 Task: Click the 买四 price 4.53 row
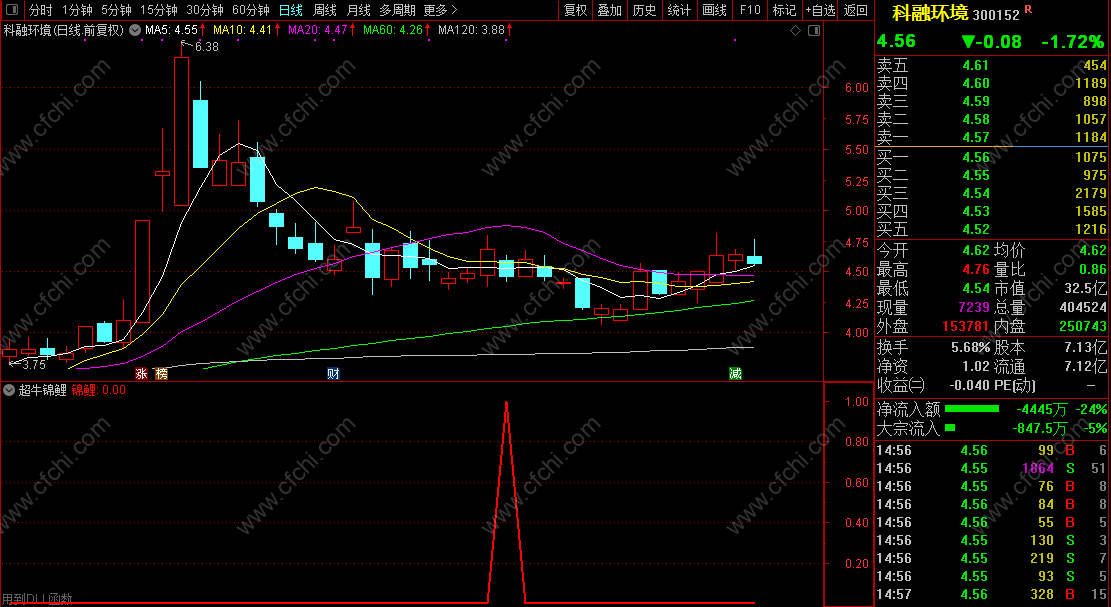coord(992,211)
